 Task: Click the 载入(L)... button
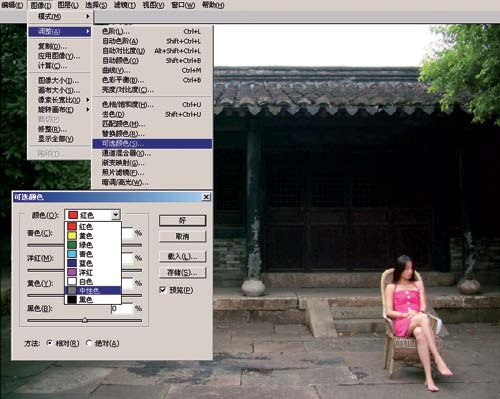click(182, 256)
